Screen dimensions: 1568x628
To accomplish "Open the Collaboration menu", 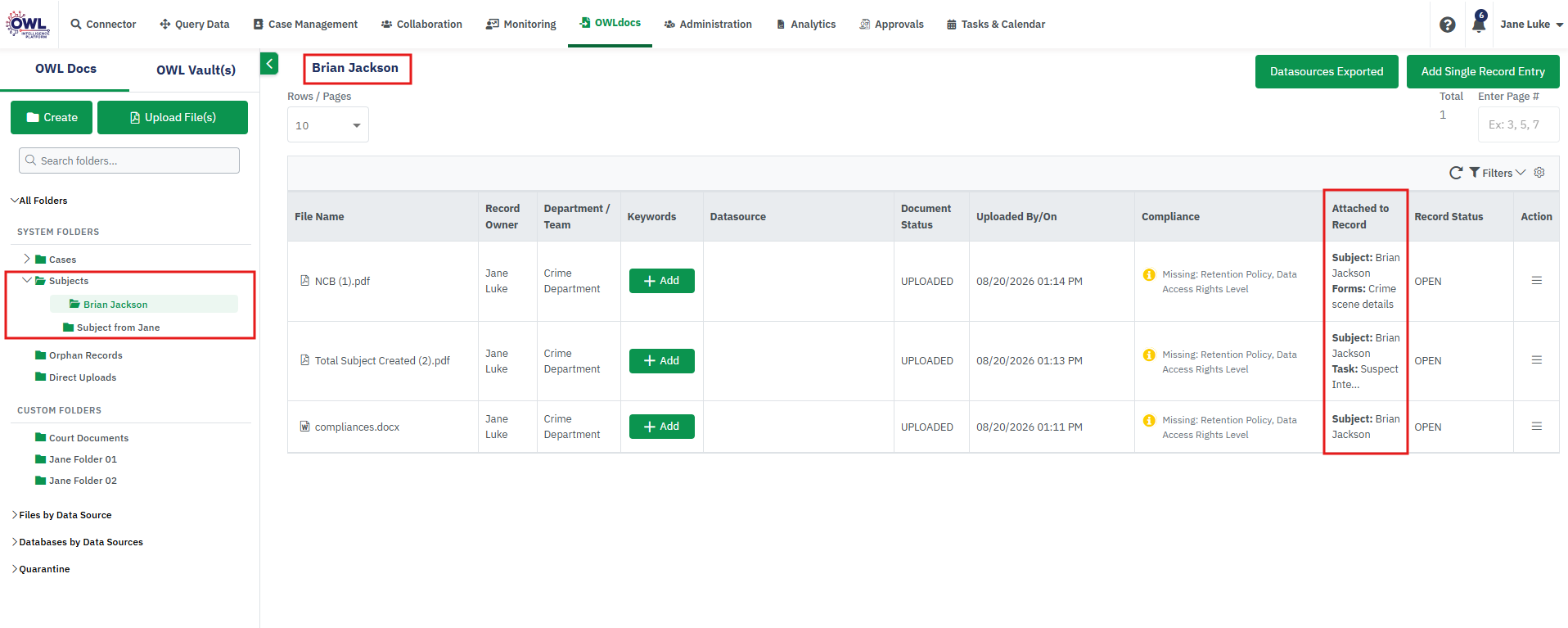I will [x=421, y=25].
